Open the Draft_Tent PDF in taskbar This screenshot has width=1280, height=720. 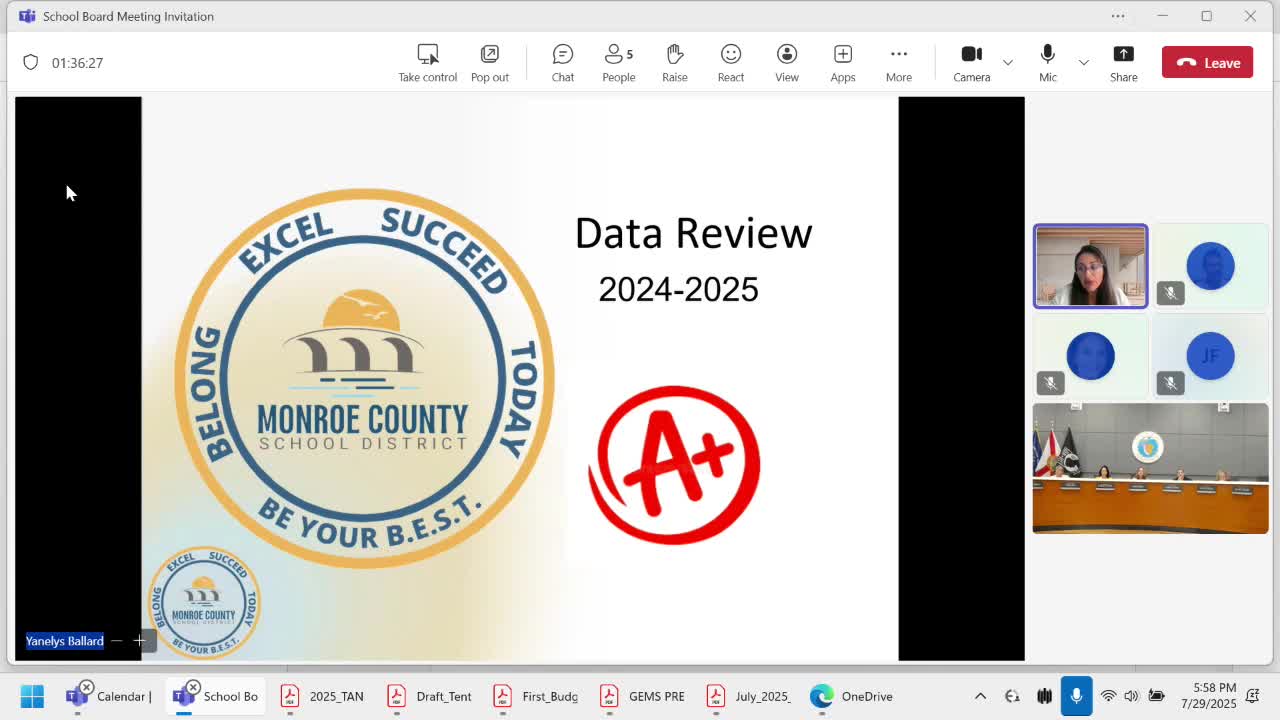point(429,696)
